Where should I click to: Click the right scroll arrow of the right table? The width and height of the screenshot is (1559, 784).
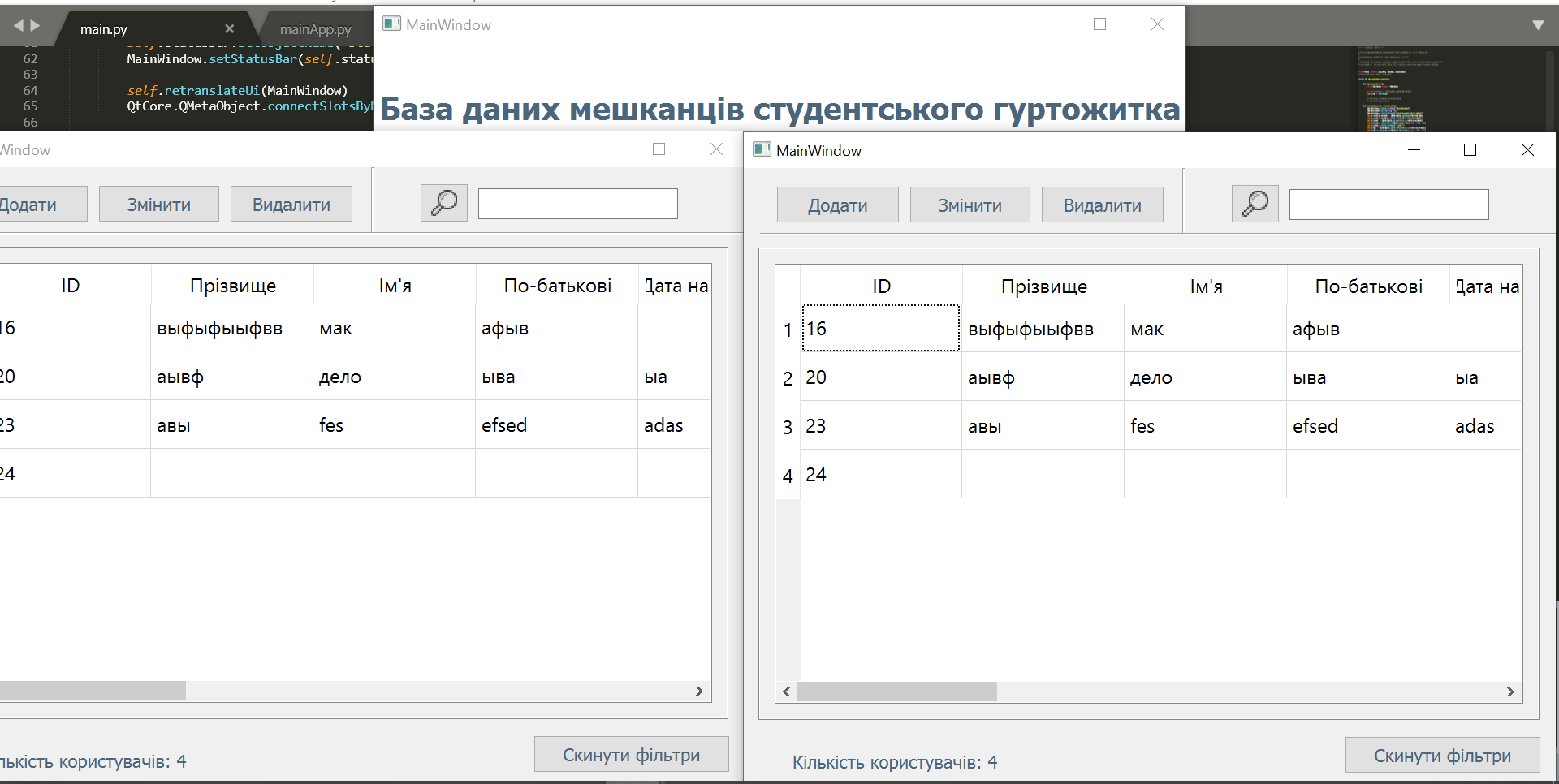point(1510,691)
